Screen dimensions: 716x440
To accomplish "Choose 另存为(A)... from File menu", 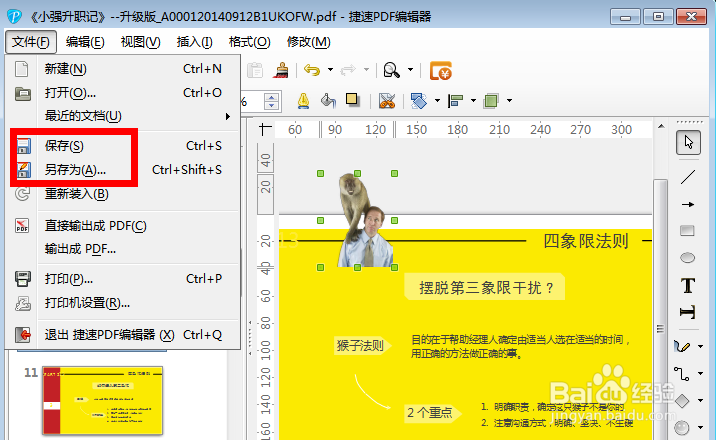I will click(123, 170).
